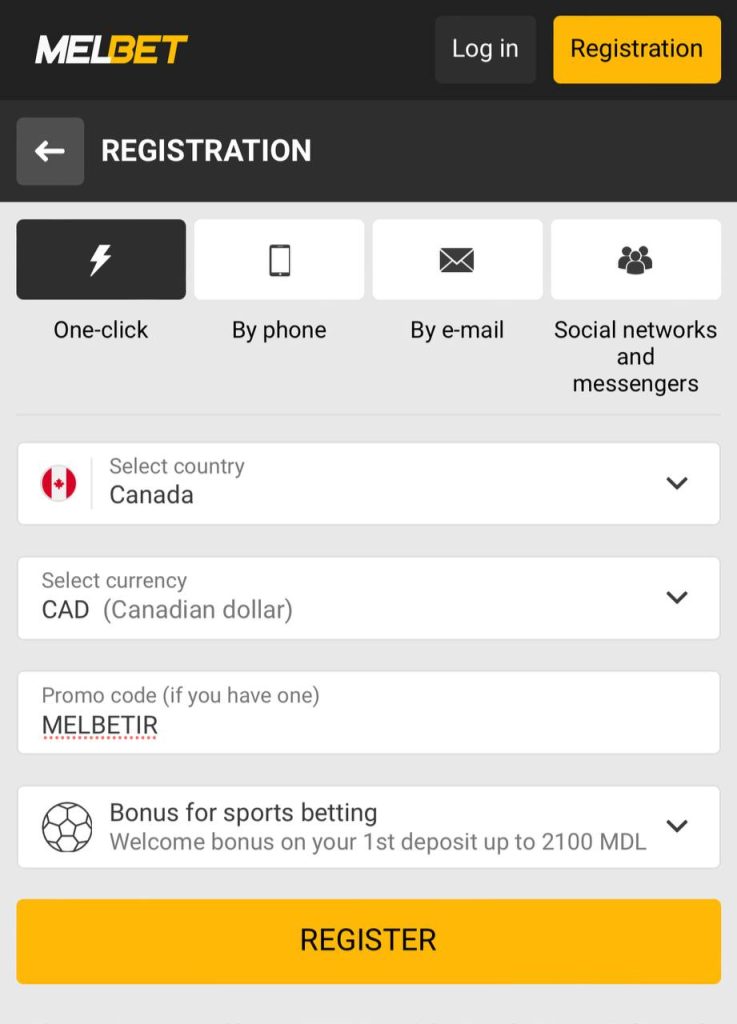Click the CAD Canadian dollar text
Screen dimensions: 737x1024
pos(167,610)
